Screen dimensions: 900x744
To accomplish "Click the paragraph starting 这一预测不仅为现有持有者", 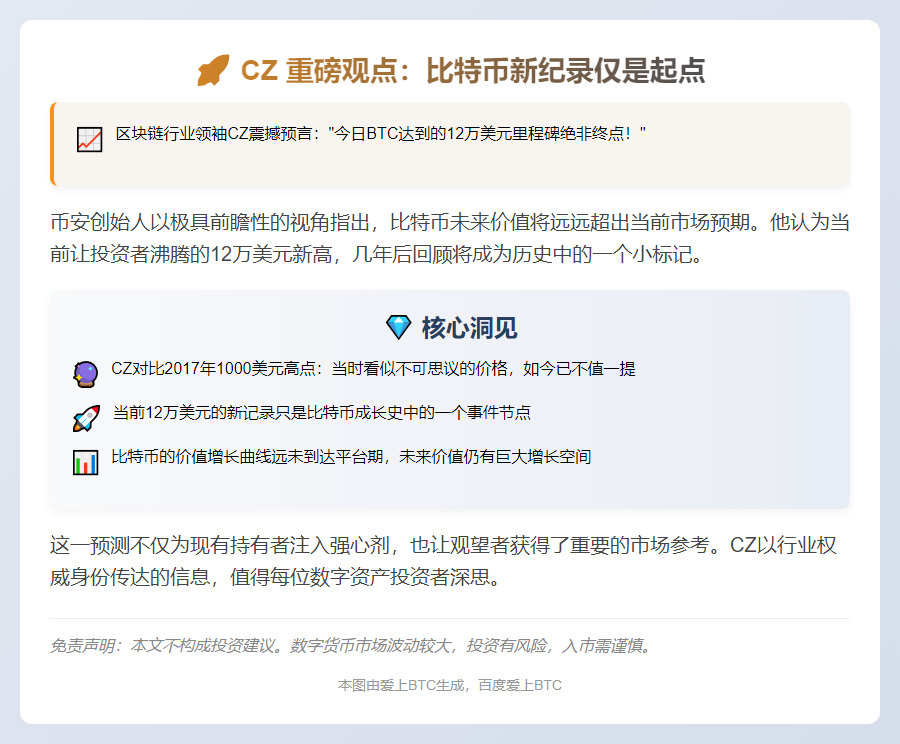I will (443, 561).
